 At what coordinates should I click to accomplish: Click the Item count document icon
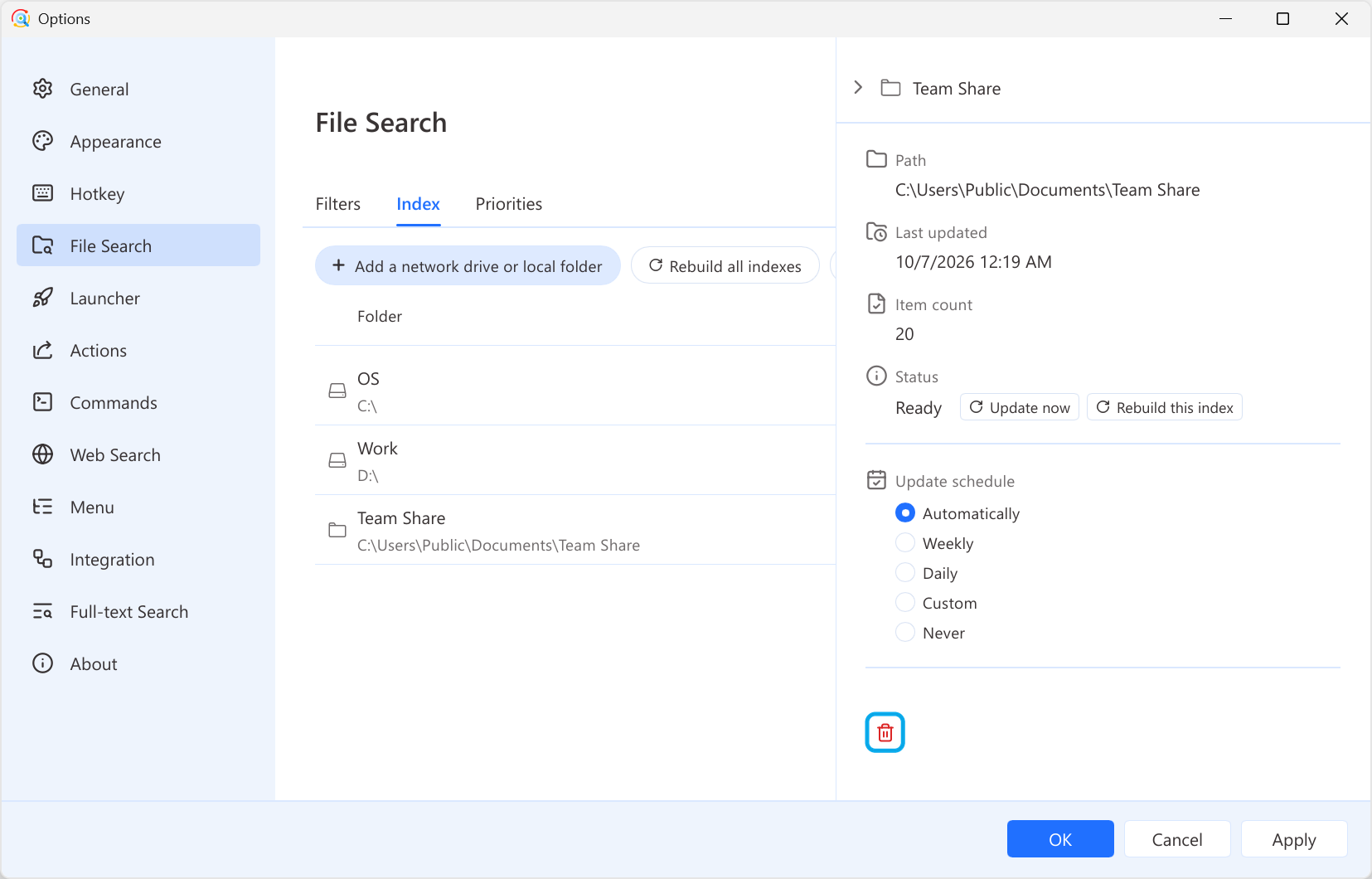(876, 304)
